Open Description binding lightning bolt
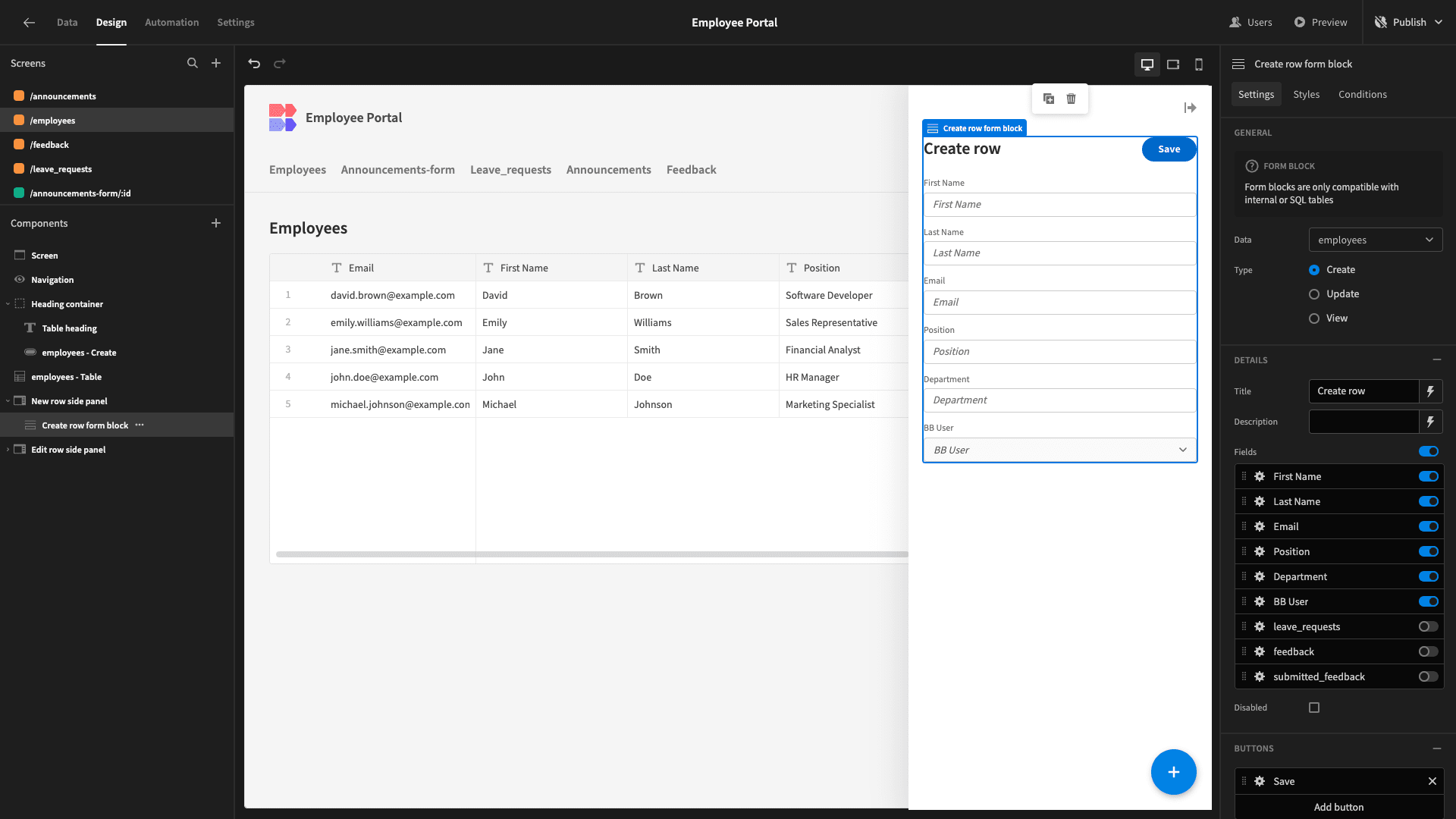This screenshot has width=1456, height=819. [x=1431, y=422]
